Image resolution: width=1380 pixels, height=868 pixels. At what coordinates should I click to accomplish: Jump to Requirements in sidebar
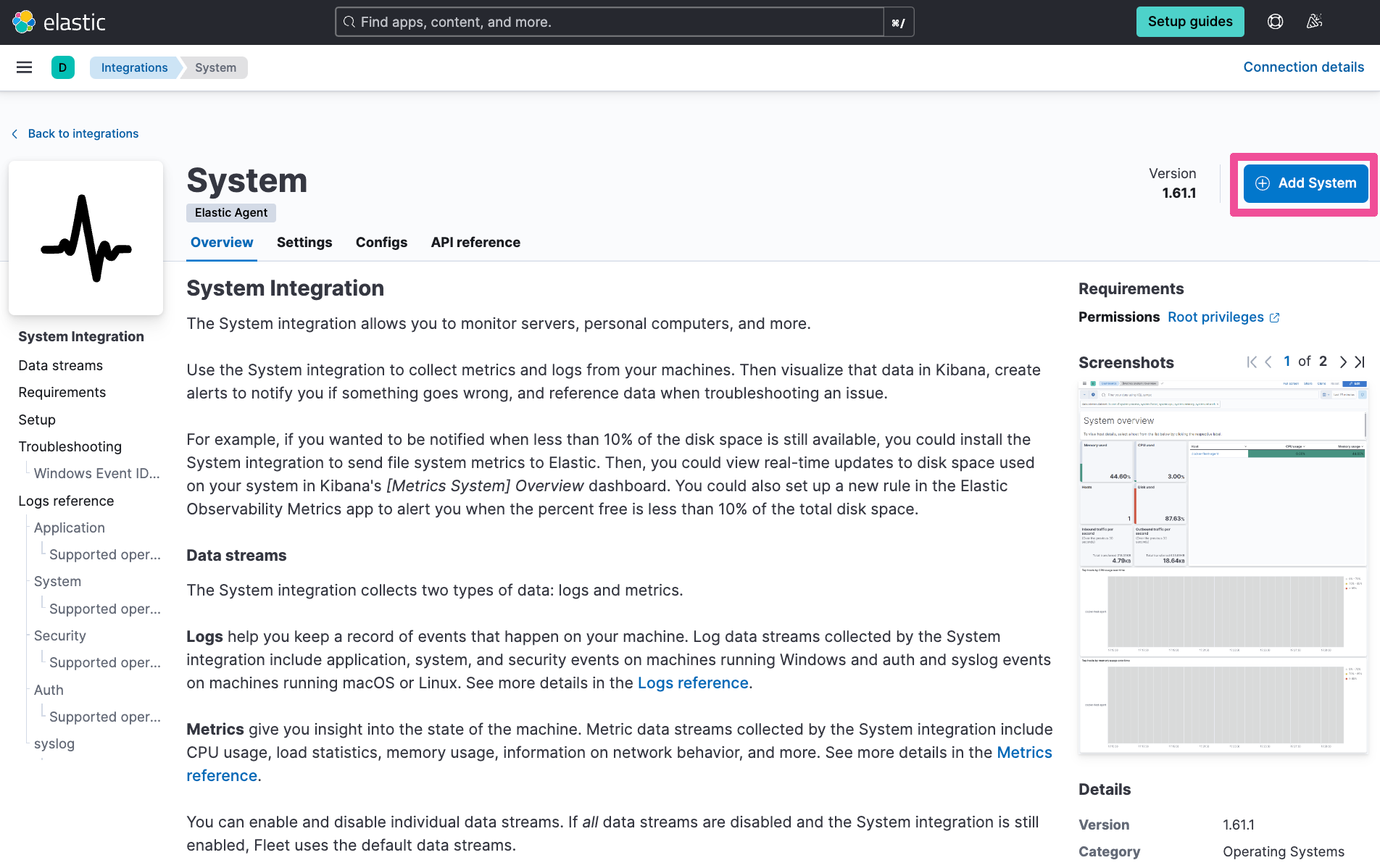point(62,392)
